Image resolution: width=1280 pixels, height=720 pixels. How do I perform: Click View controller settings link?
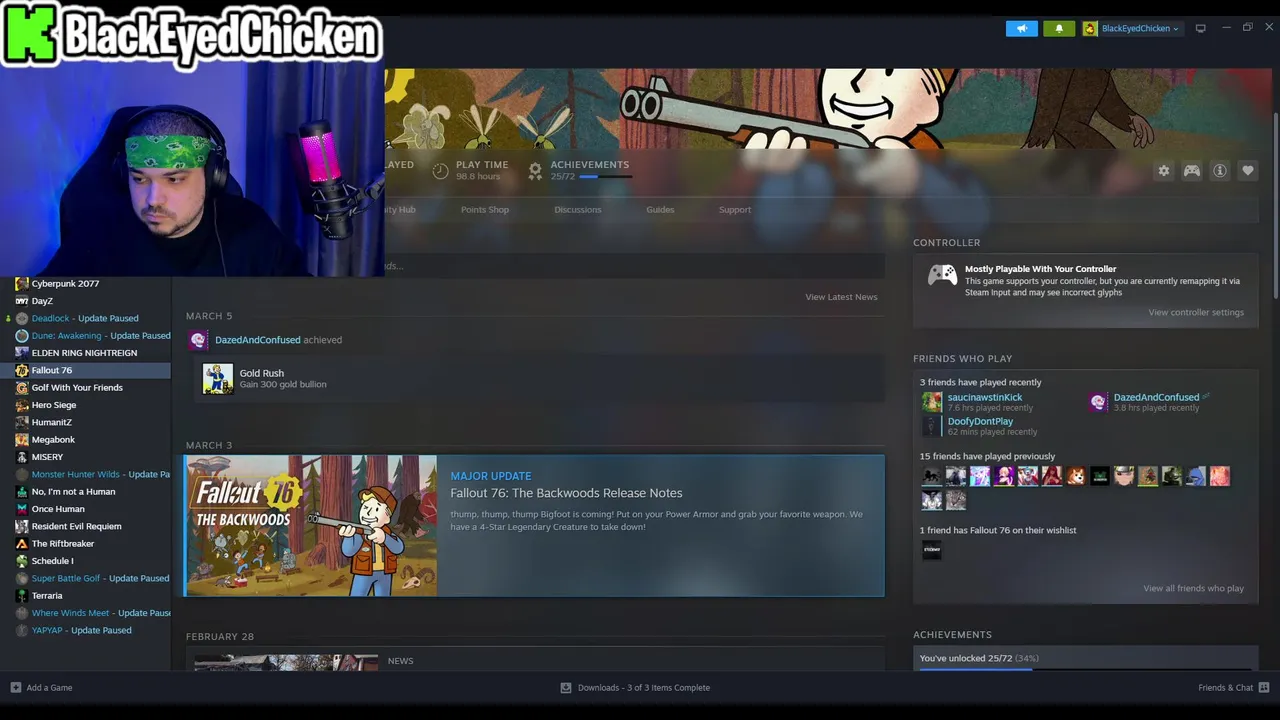(1196, 313)
